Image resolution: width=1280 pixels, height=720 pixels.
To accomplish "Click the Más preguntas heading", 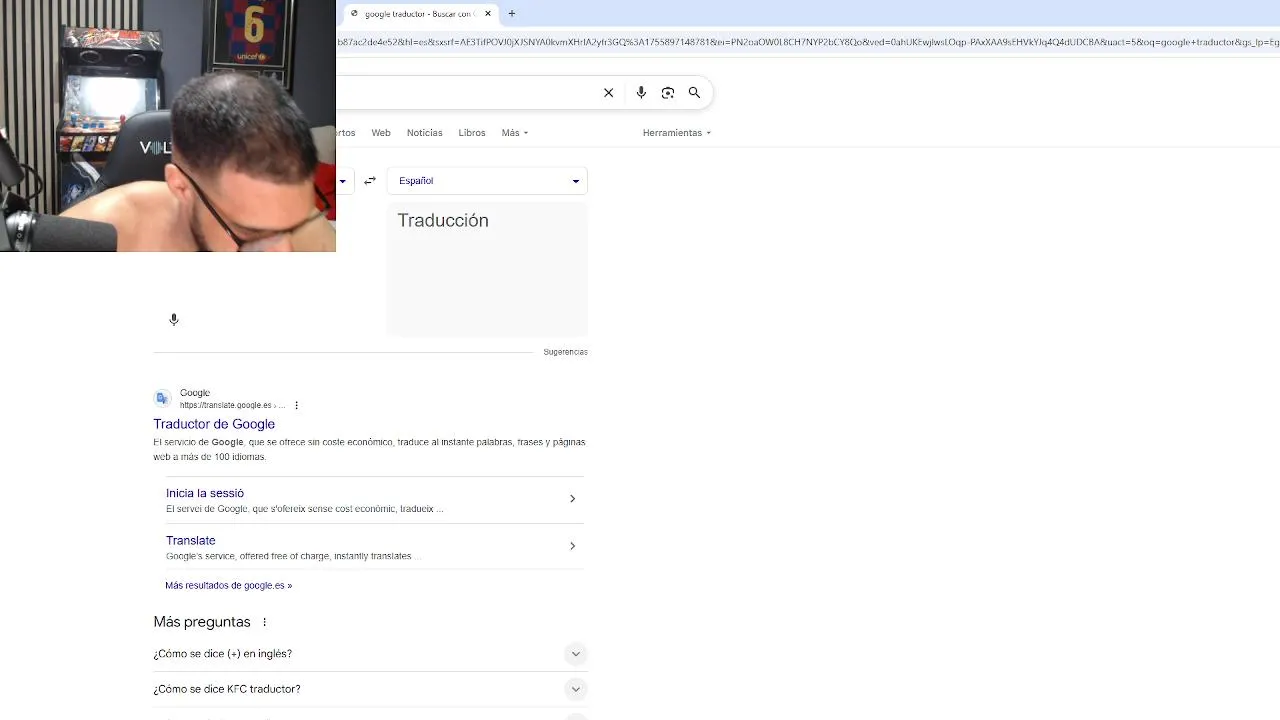I will pyautogui.click(x=202, y=622).
